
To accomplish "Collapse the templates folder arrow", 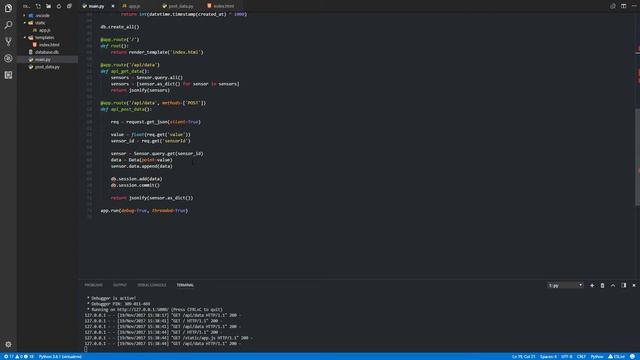I will (x=24, y=38).
